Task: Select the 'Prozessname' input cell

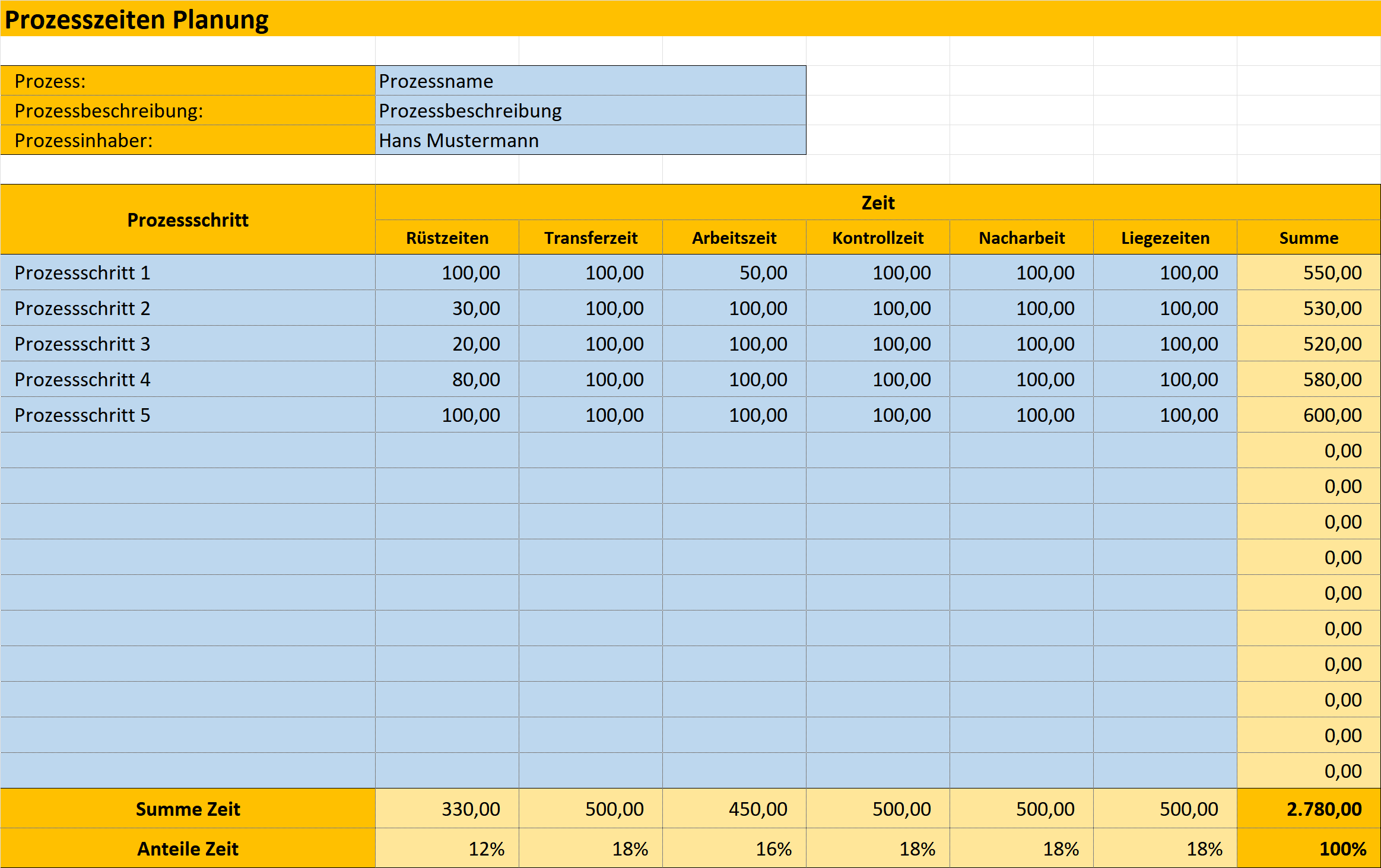Action: (x=591, y=81)
